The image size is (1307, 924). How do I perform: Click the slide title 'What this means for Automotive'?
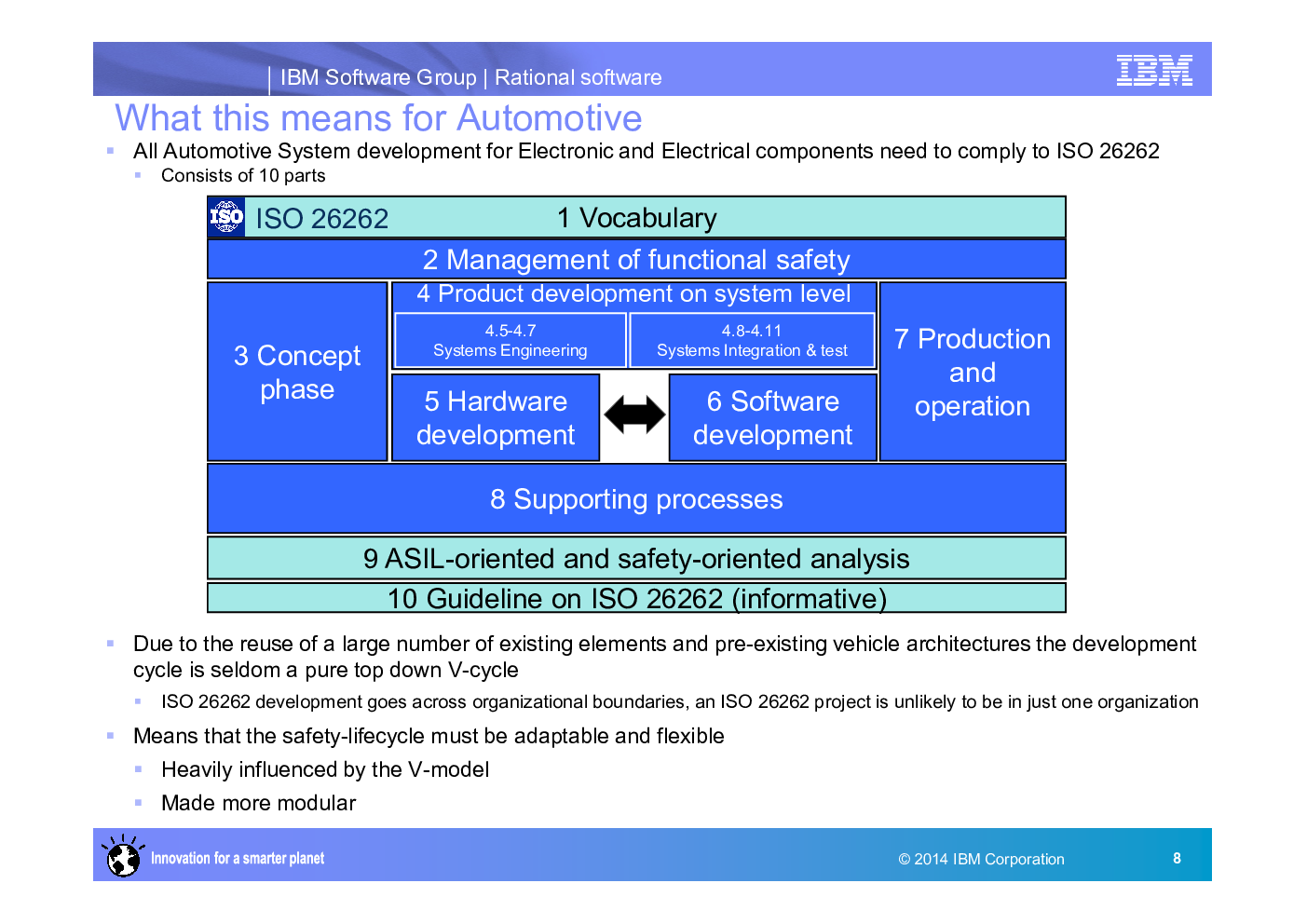[x=378, y=118]
